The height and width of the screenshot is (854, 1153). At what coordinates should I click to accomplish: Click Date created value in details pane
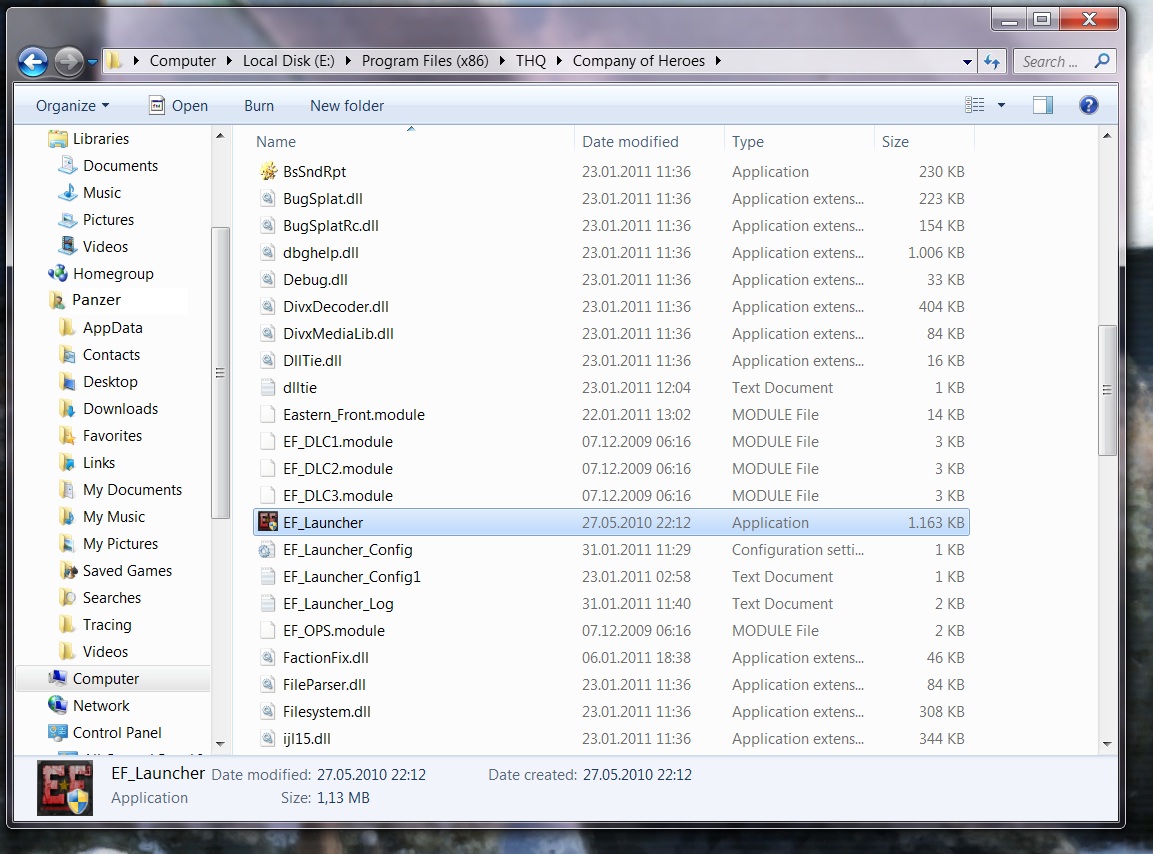(637, 775)
